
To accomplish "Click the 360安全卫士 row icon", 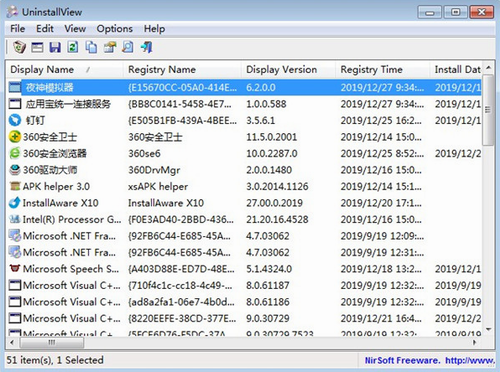I will (x=15, y=137).
